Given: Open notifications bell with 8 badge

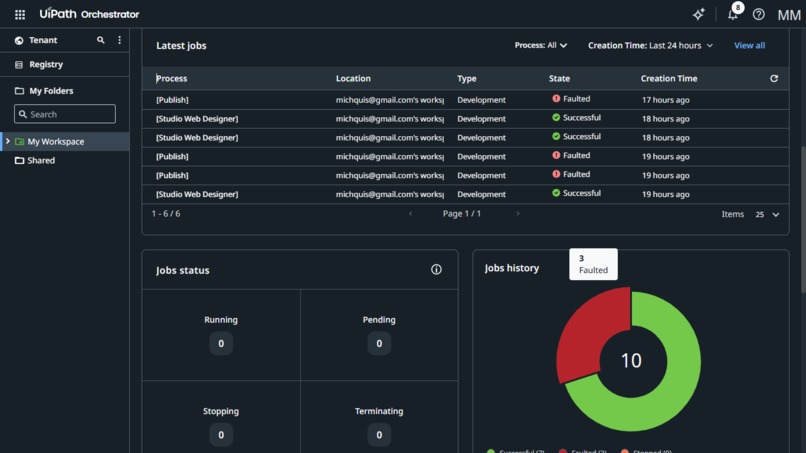Looking at the screenshot, I should coord(734,14).
